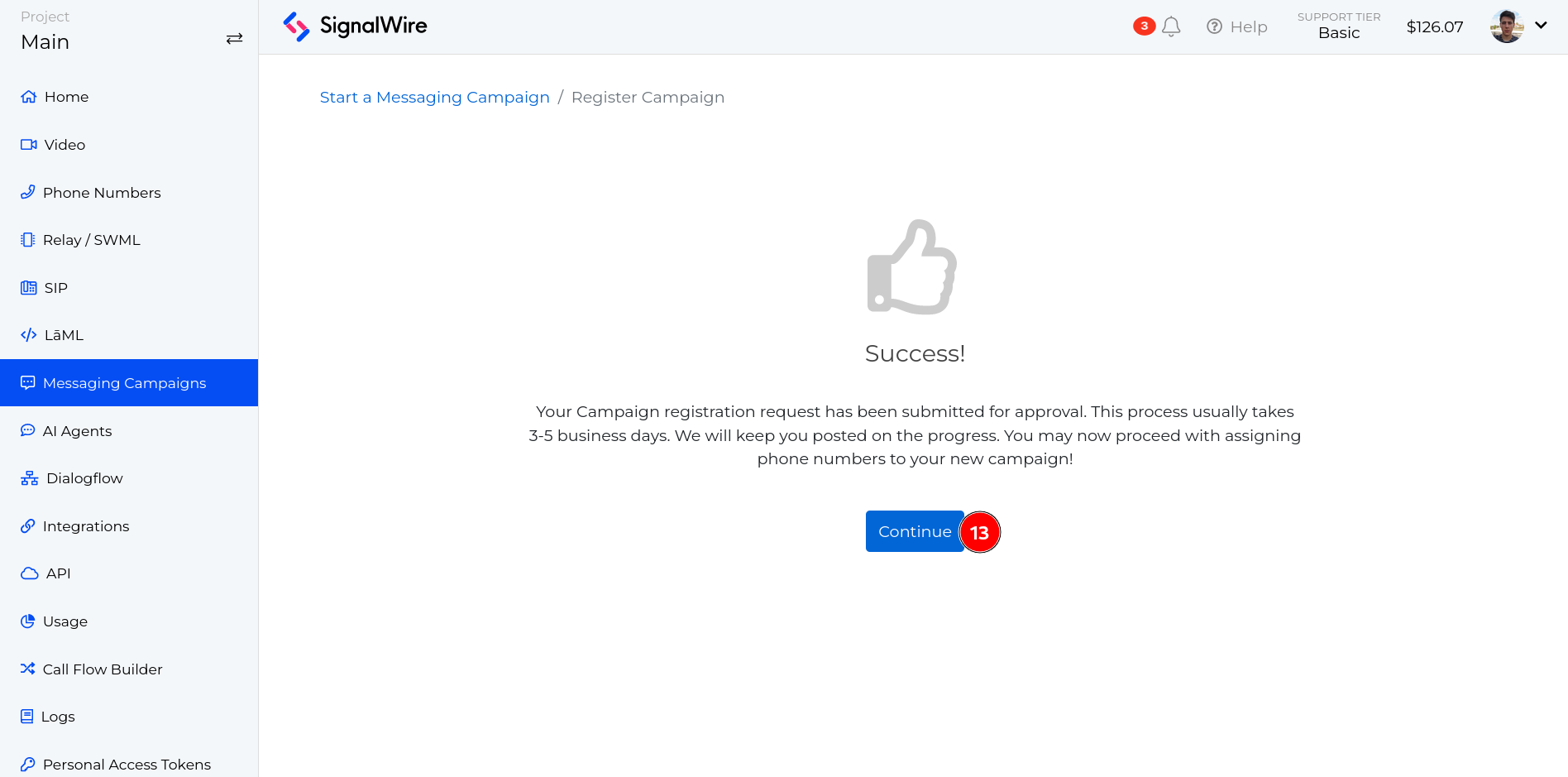Open the SIP section icon

[28, 287]
